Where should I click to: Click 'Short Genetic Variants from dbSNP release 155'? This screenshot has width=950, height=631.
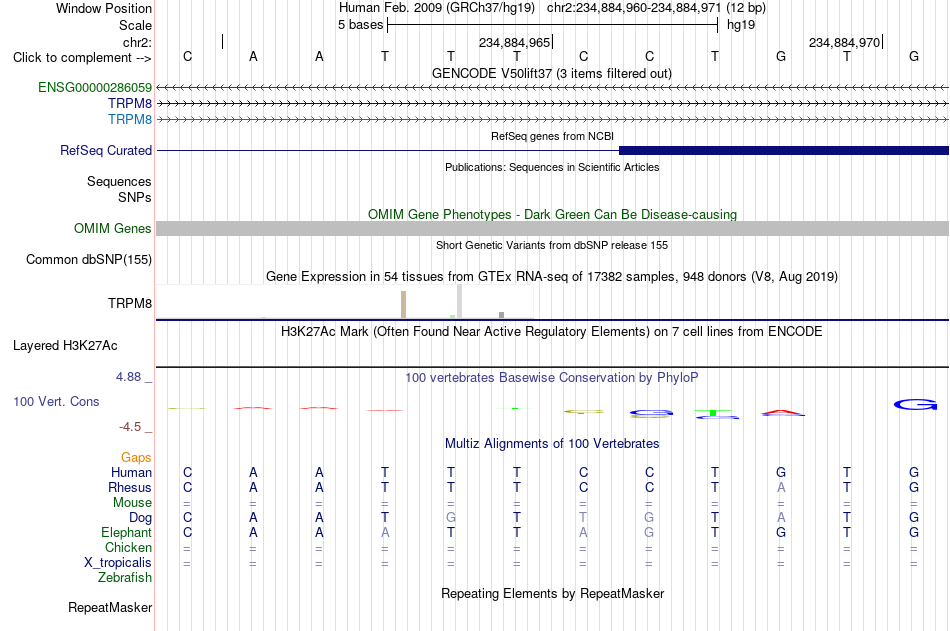pos(552,245)
